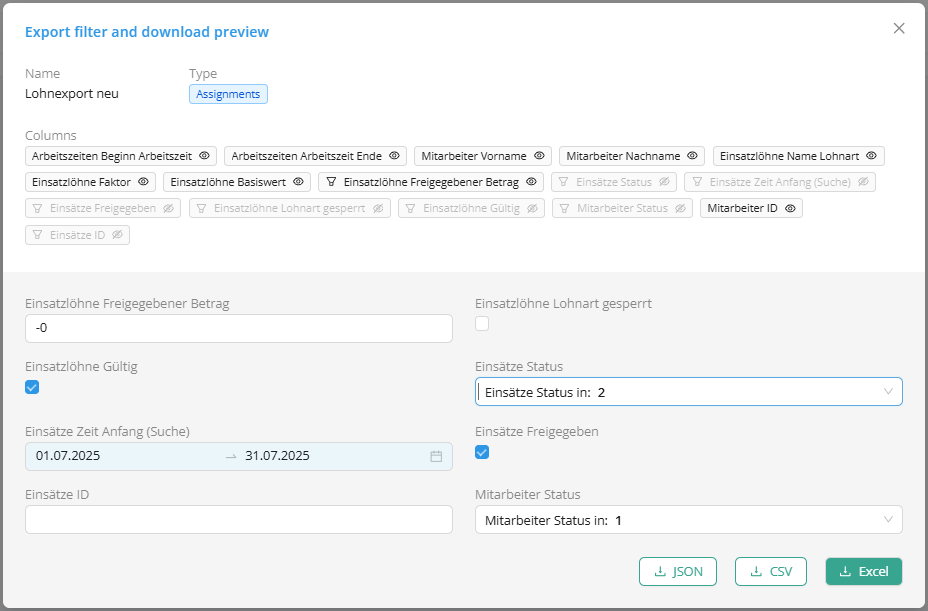The height and width of the screenshot is (611, 928).
Task: Download the export as Excel
Action: pyautogui.click(x=864, y=571)
